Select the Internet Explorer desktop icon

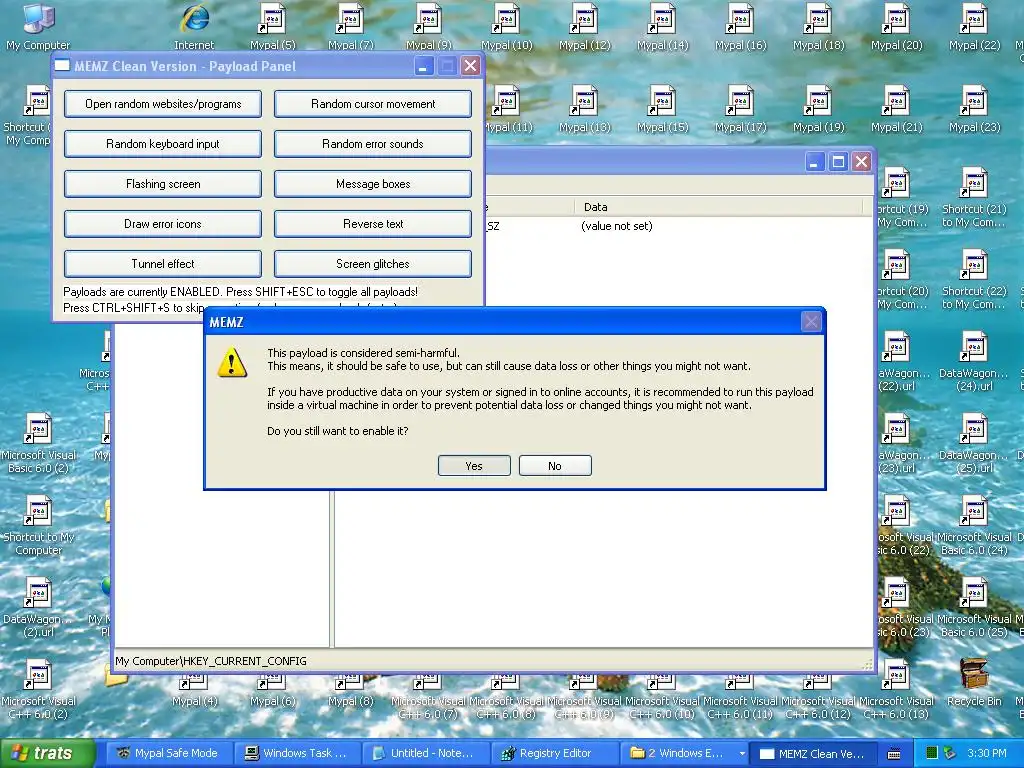[x=194, y=27]
